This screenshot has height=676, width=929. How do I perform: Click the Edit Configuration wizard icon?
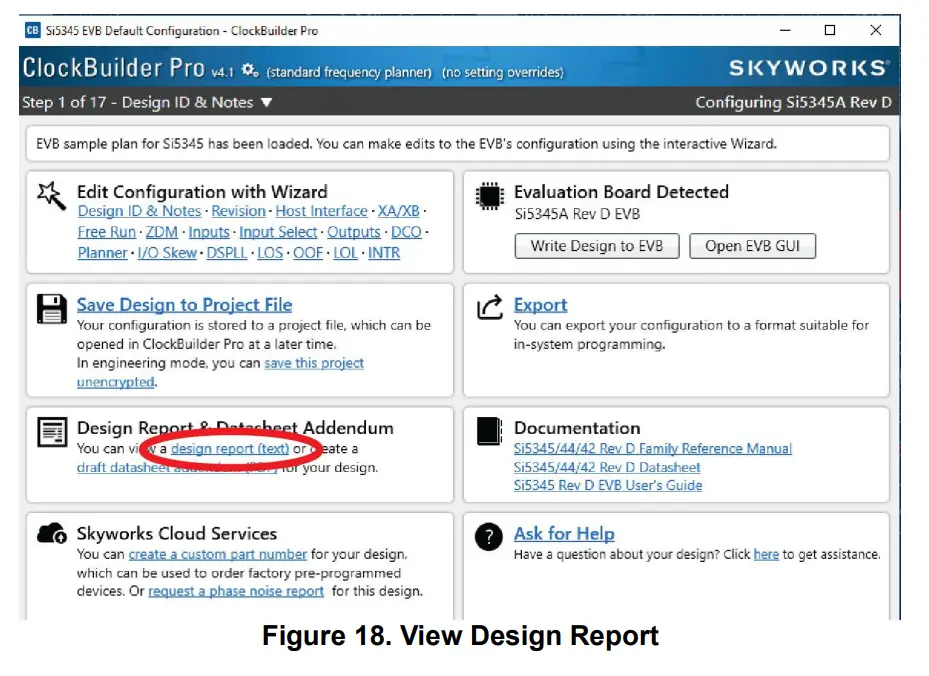coord(49,192)
